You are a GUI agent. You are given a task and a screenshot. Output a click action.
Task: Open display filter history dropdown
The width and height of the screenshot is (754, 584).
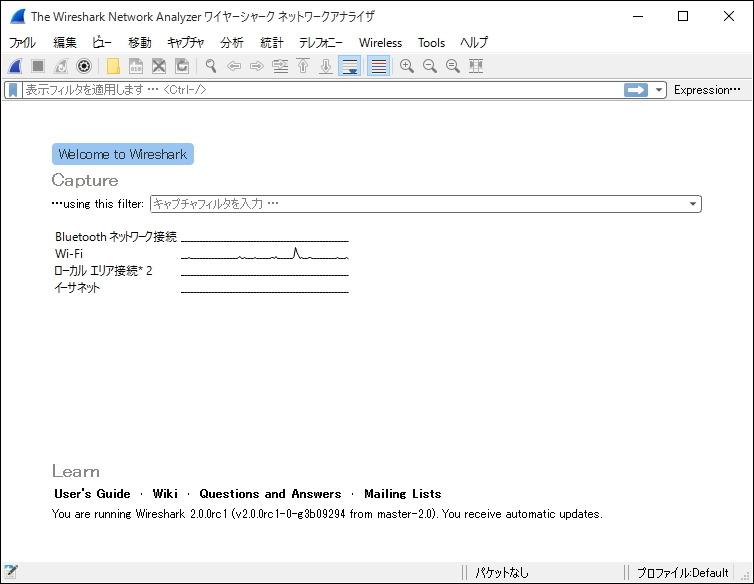[659, 90]
